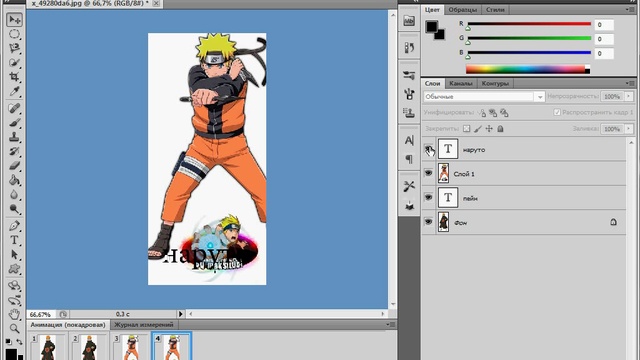Open the Tool Presets panel icon
Image resolution: width=640 pixels, height=360 pixels.
point(409,186)
